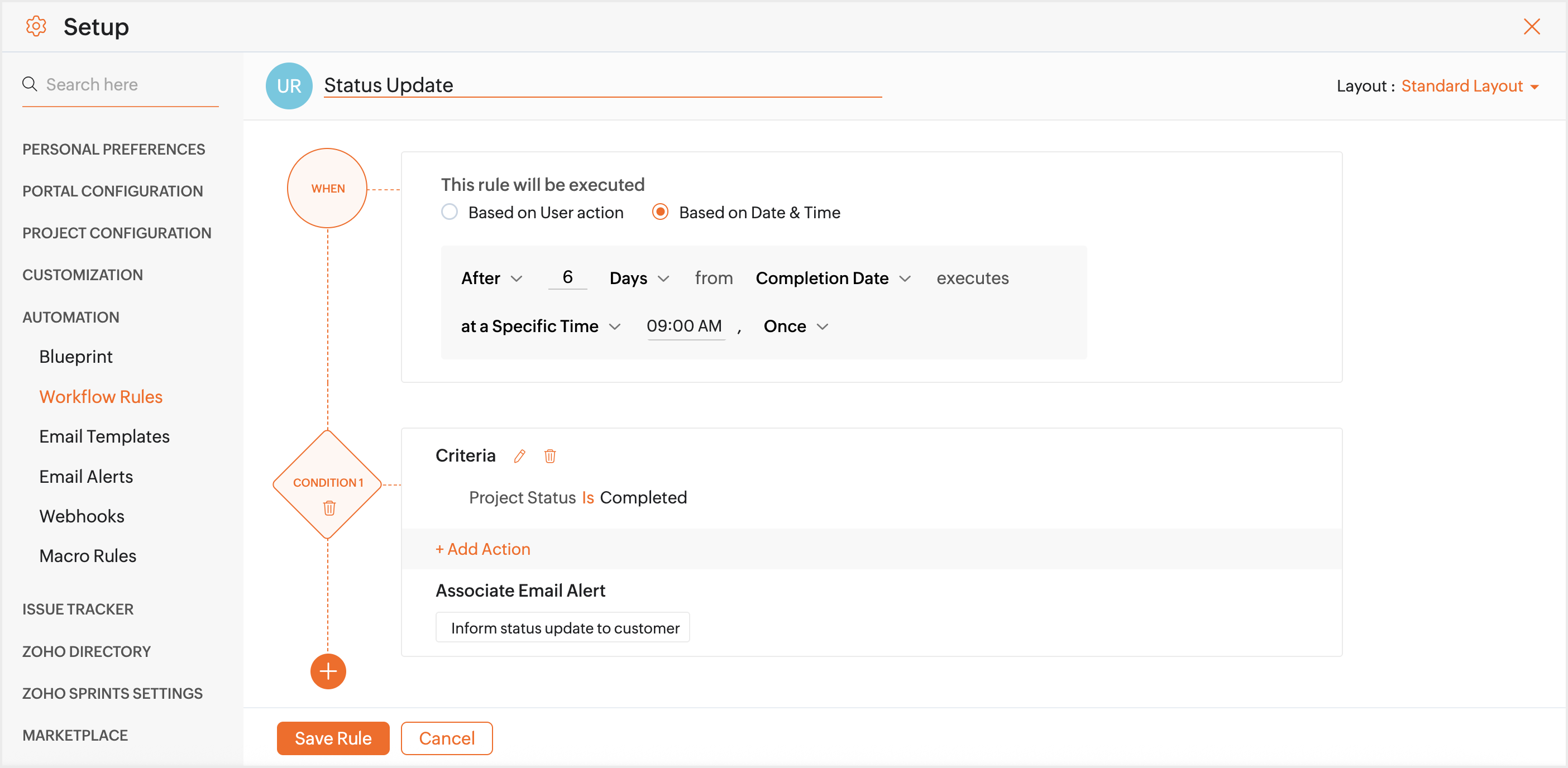
Task: Select Based on Date & Time radio
Action: click(660, 212)
